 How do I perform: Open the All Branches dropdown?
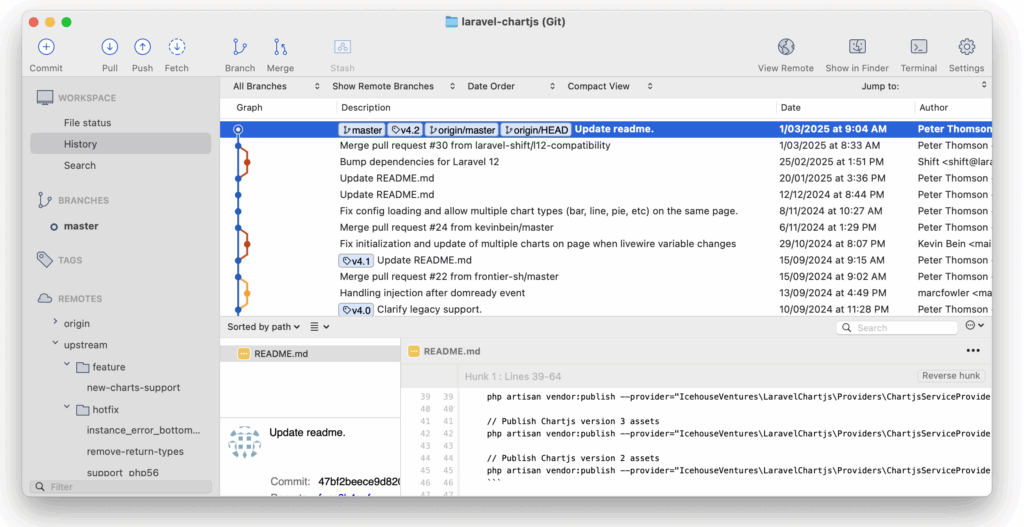(276, 86)
